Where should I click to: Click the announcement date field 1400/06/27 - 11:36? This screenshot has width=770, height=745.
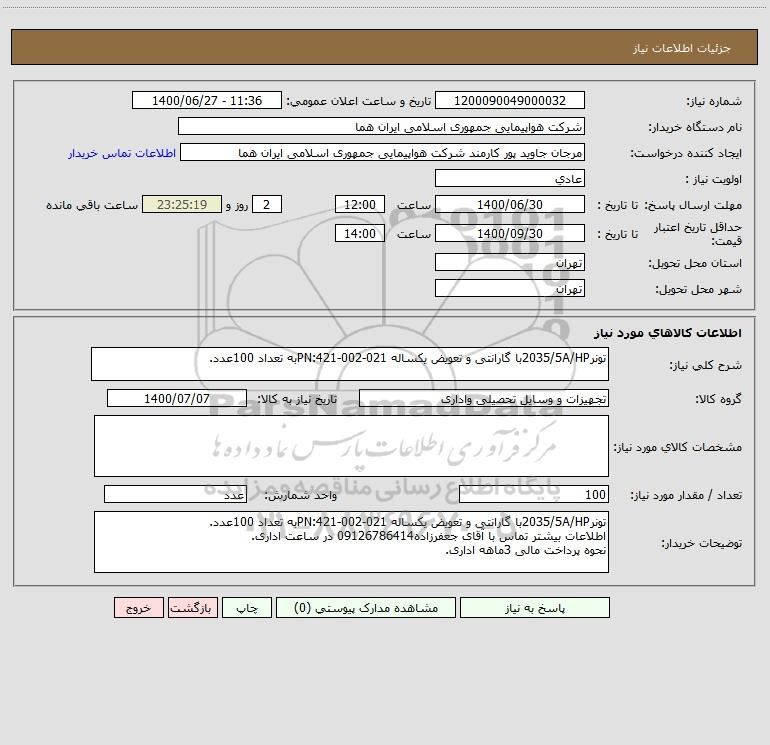207,100
